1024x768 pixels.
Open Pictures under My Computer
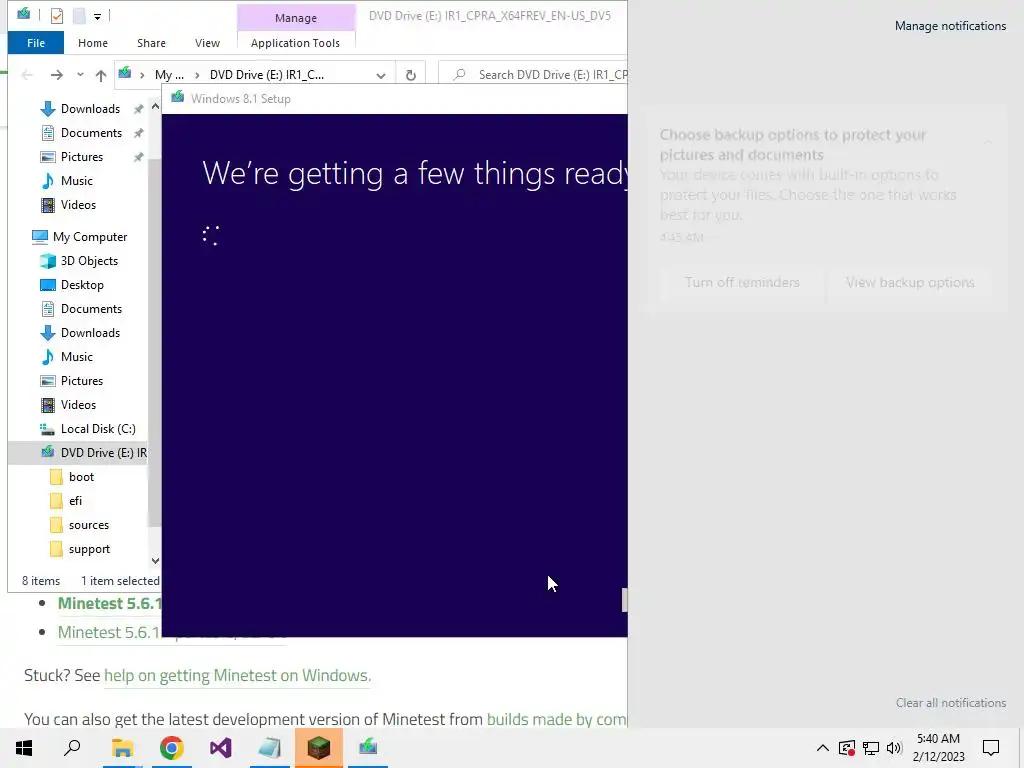82,381
